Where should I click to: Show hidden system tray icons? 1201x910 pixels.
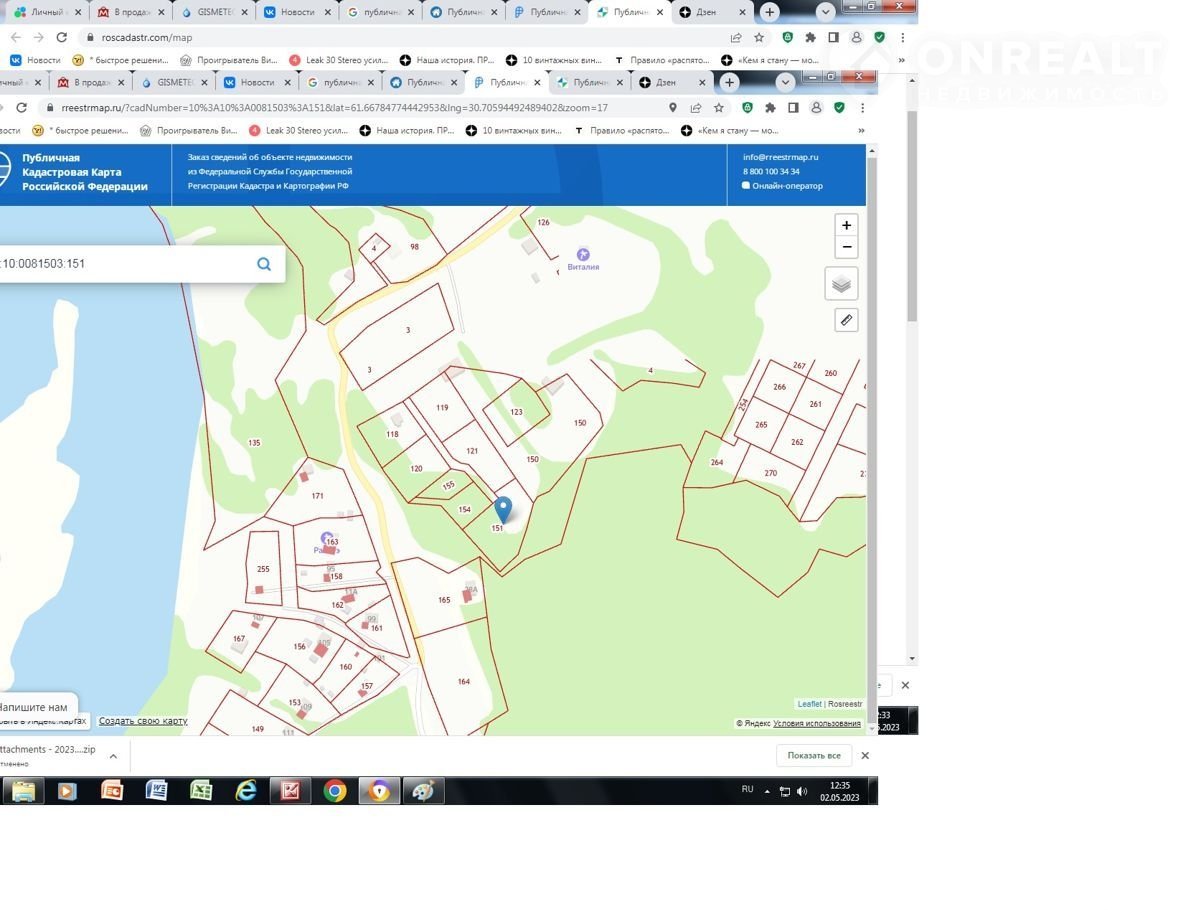[768, 791]
